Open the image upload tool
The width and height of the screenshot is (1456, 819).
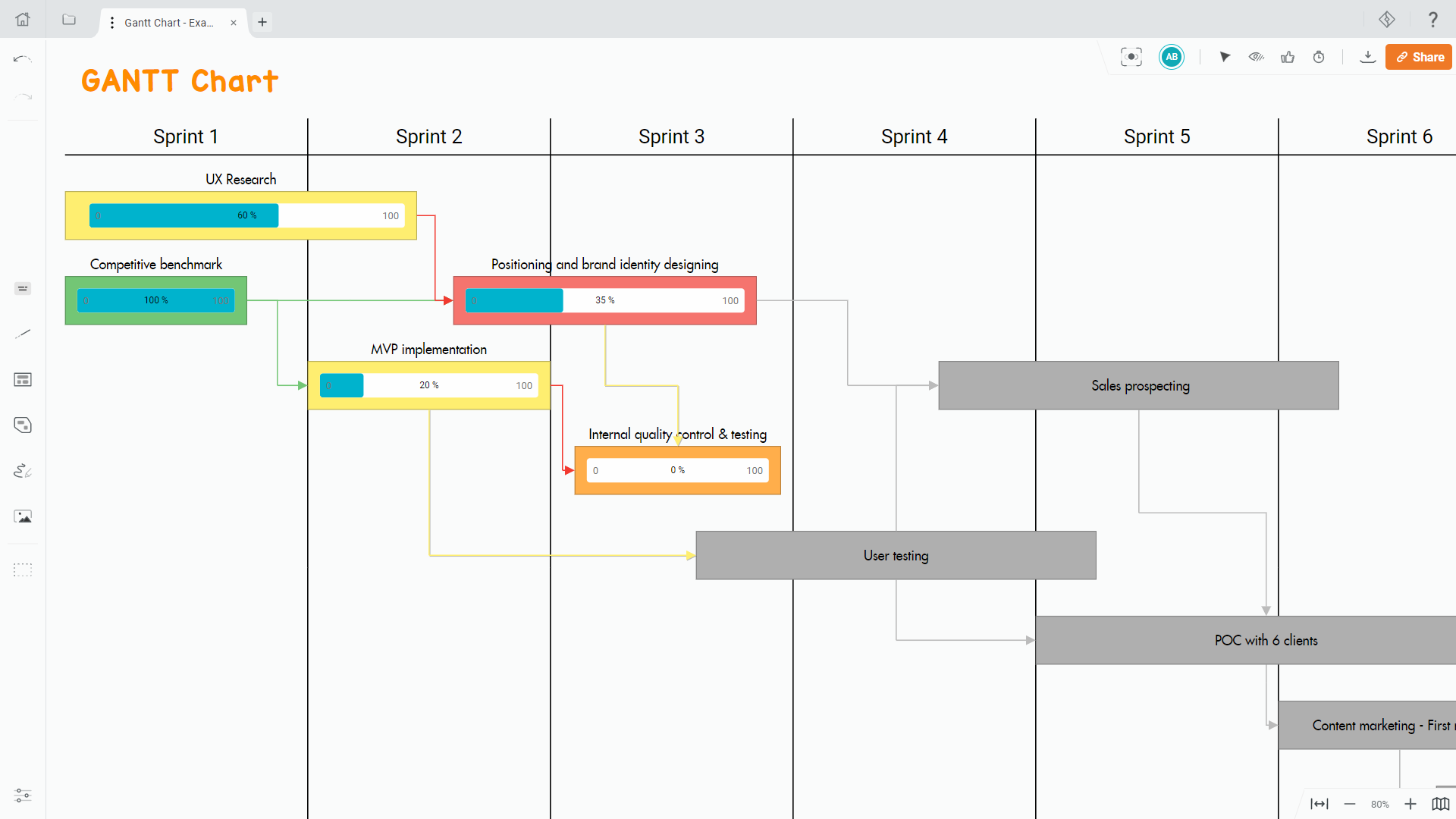click(23, 516)
